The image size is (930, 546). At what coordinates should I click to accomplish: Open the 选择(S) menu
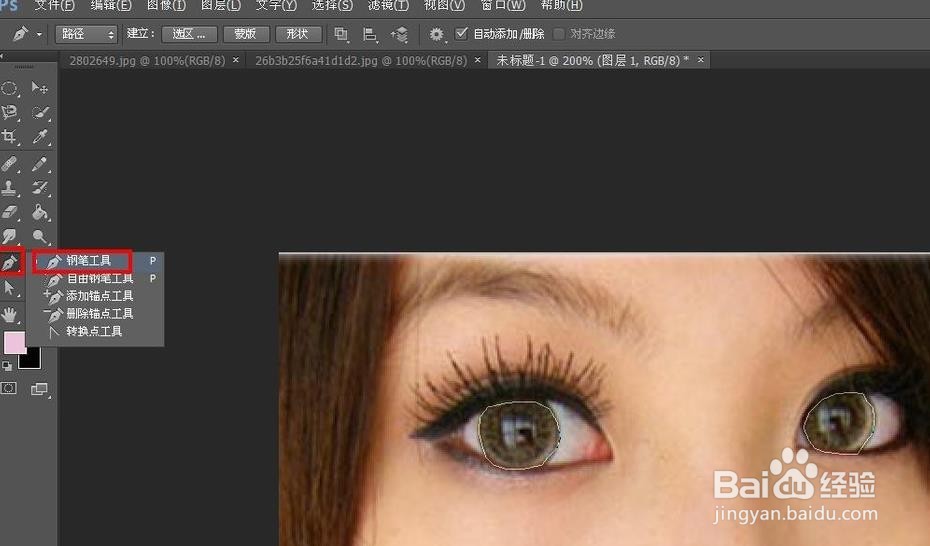332,5
